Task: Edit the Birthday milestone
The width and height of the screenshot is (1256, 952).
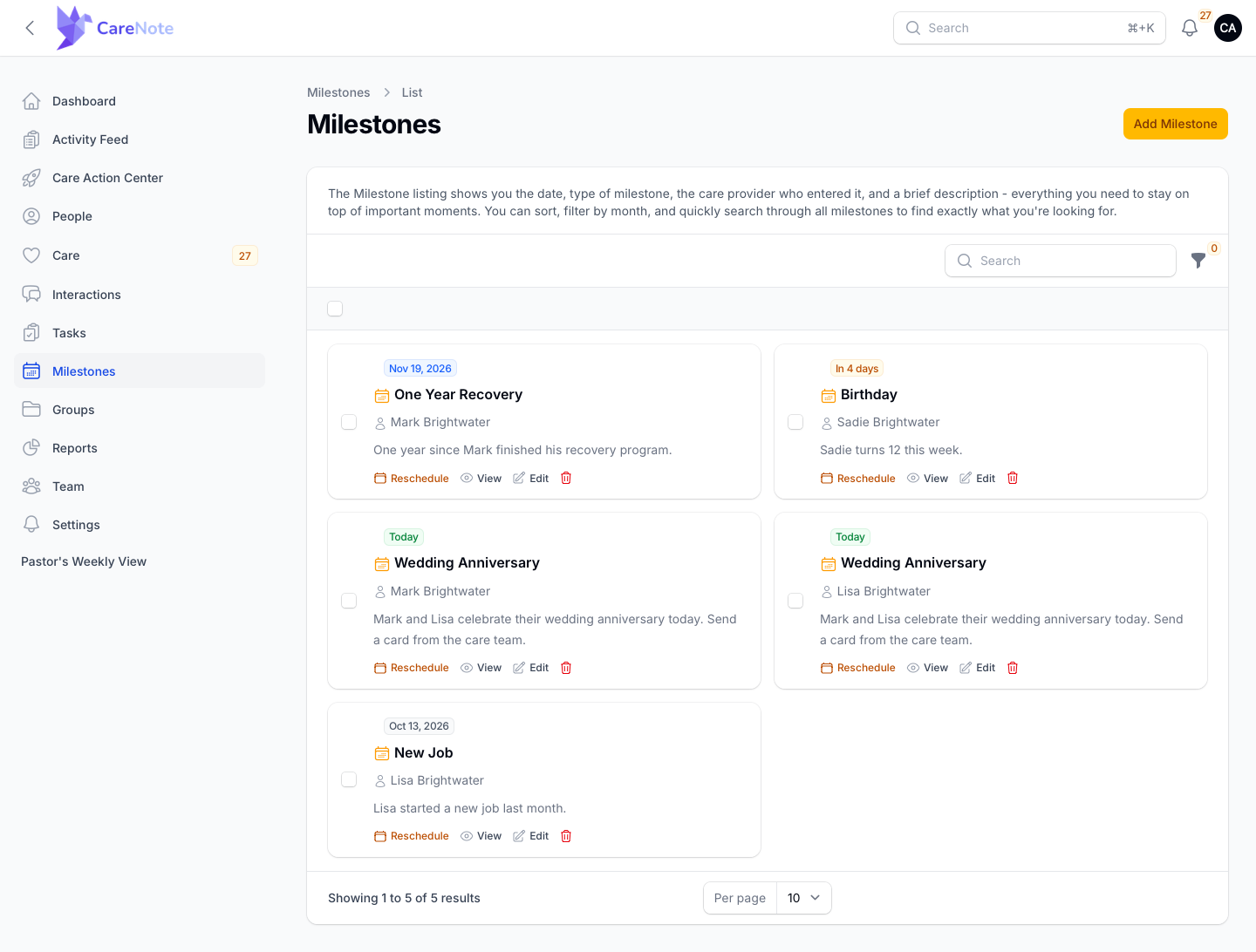Action: pyautogui.click(x=978, y=479)
